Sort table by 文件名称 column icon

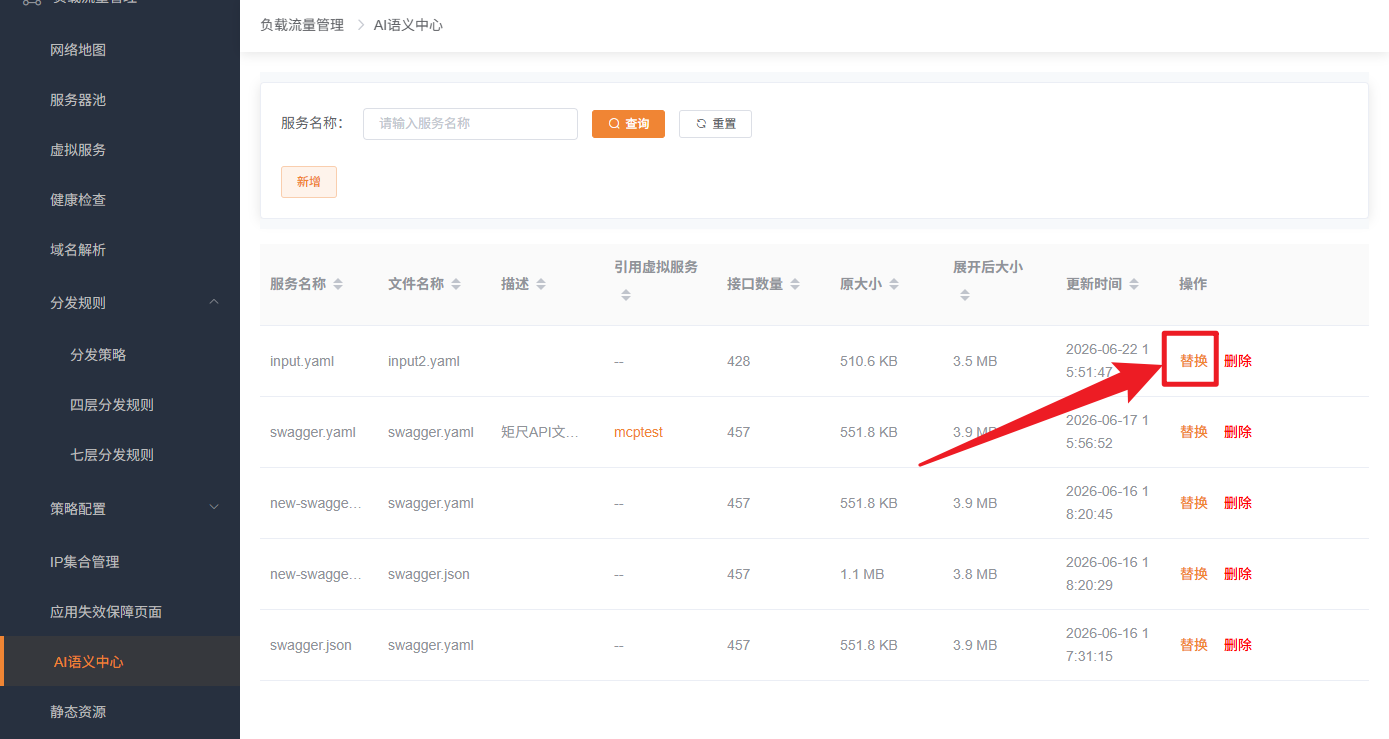(x=456, y=284)
